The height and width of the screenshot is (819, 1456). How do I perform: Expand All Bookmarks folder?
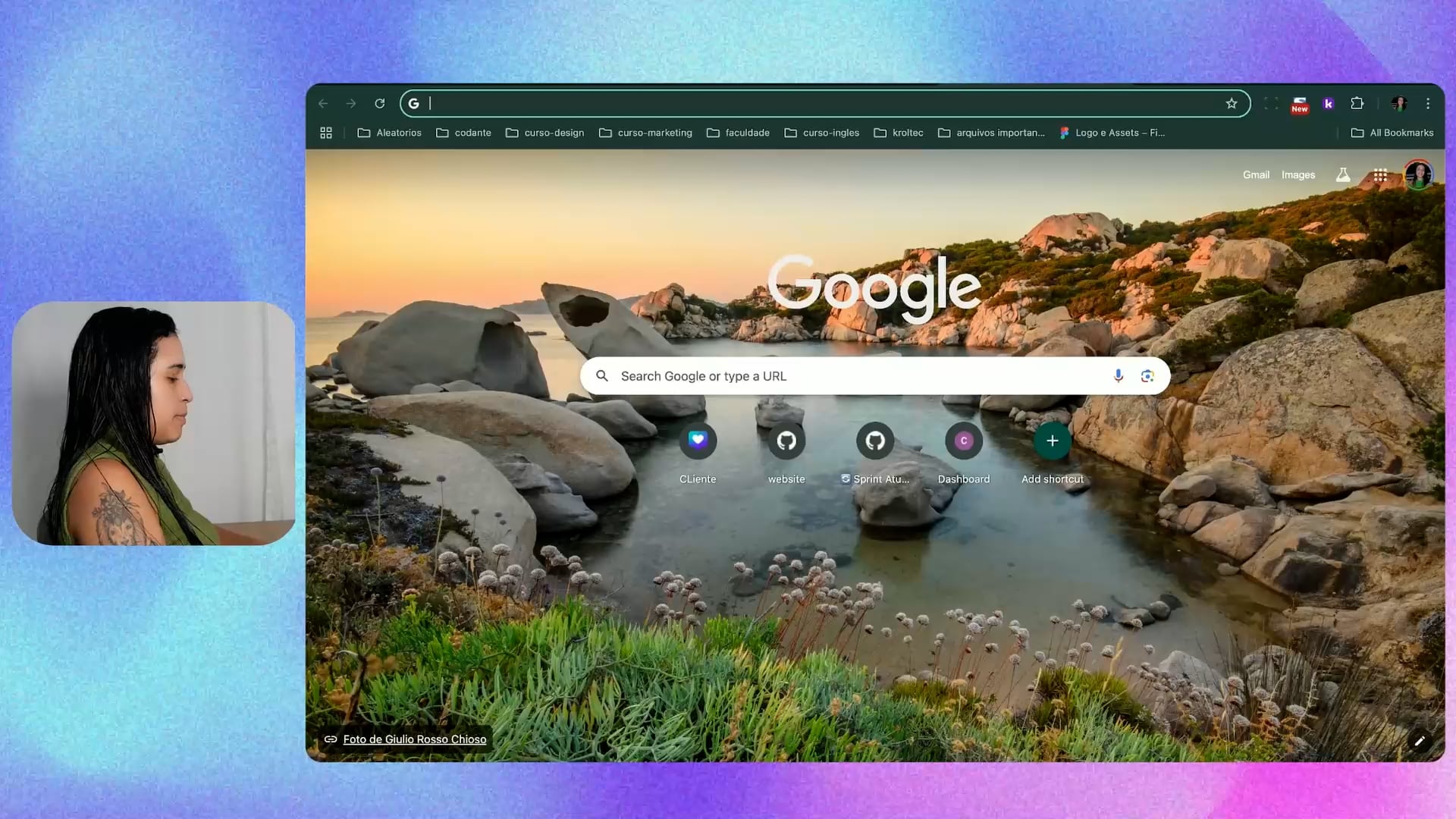pyautogui.click(x=1392, y=133)
